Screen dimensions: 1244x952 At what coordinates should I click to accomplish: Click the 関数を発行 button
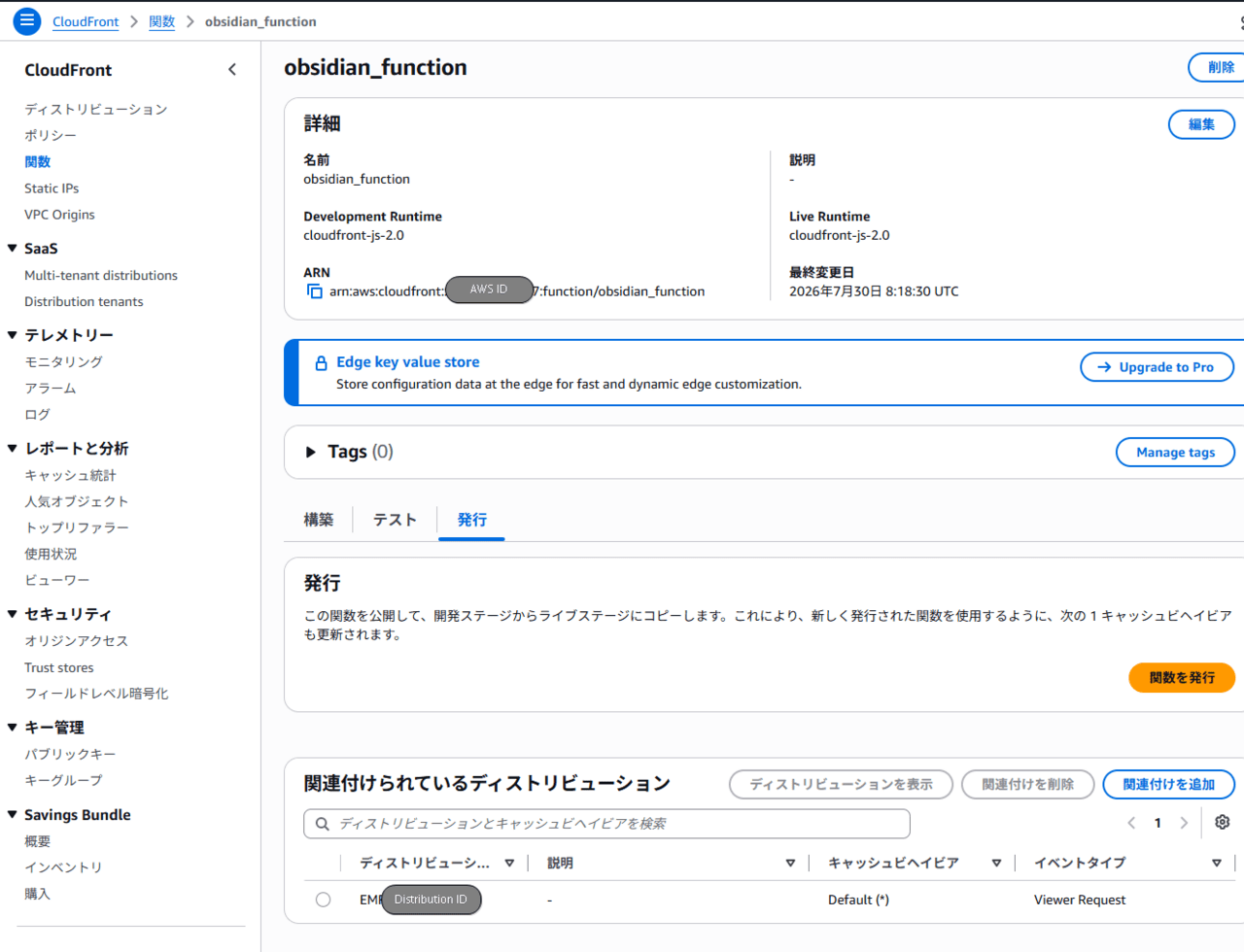[1182, 677]
